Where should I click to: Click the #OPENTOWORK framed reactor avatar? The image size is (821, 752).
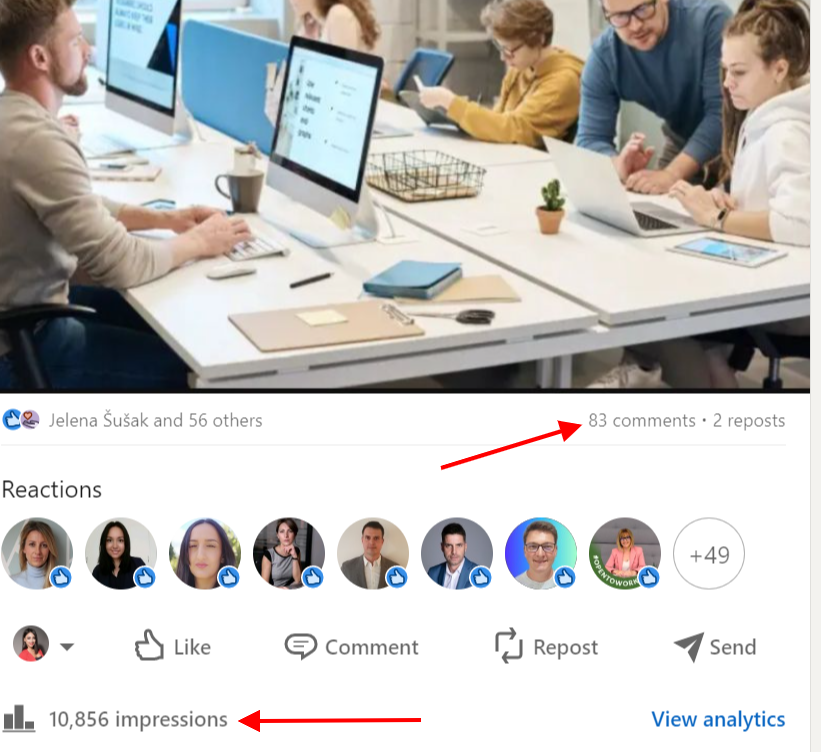pyautogui.click(x=625, y=554)
